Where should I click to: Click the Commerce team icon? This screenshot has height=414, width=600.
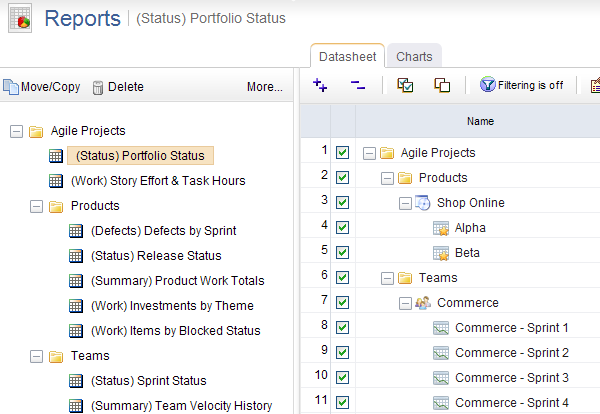click(423, 303)
